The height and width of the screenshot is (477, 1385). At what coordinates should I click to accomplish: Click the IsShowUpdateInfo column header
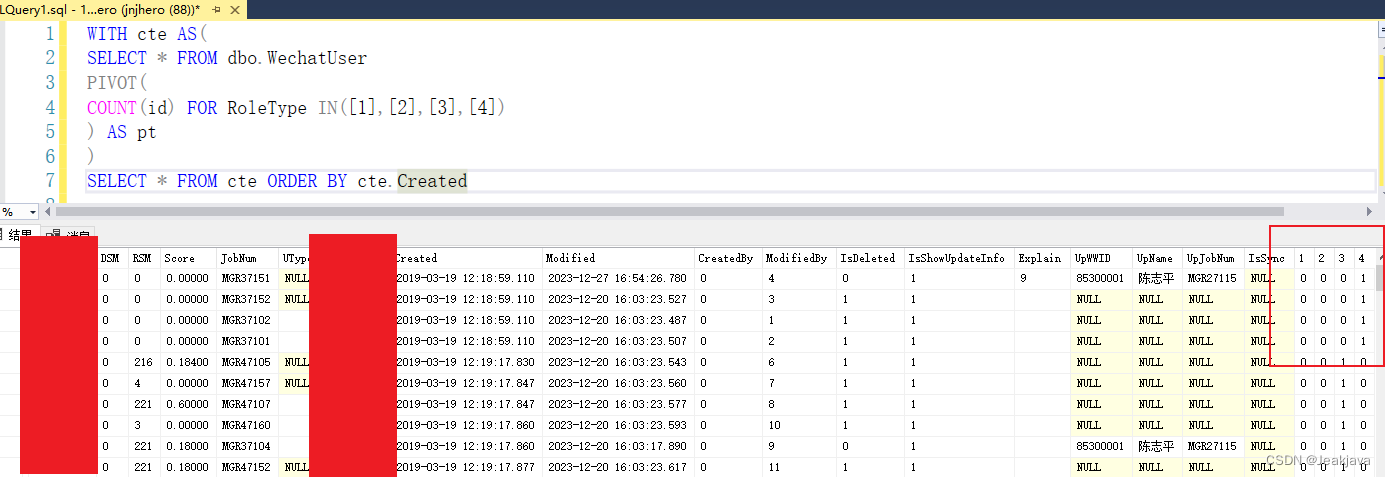point(959,258)
